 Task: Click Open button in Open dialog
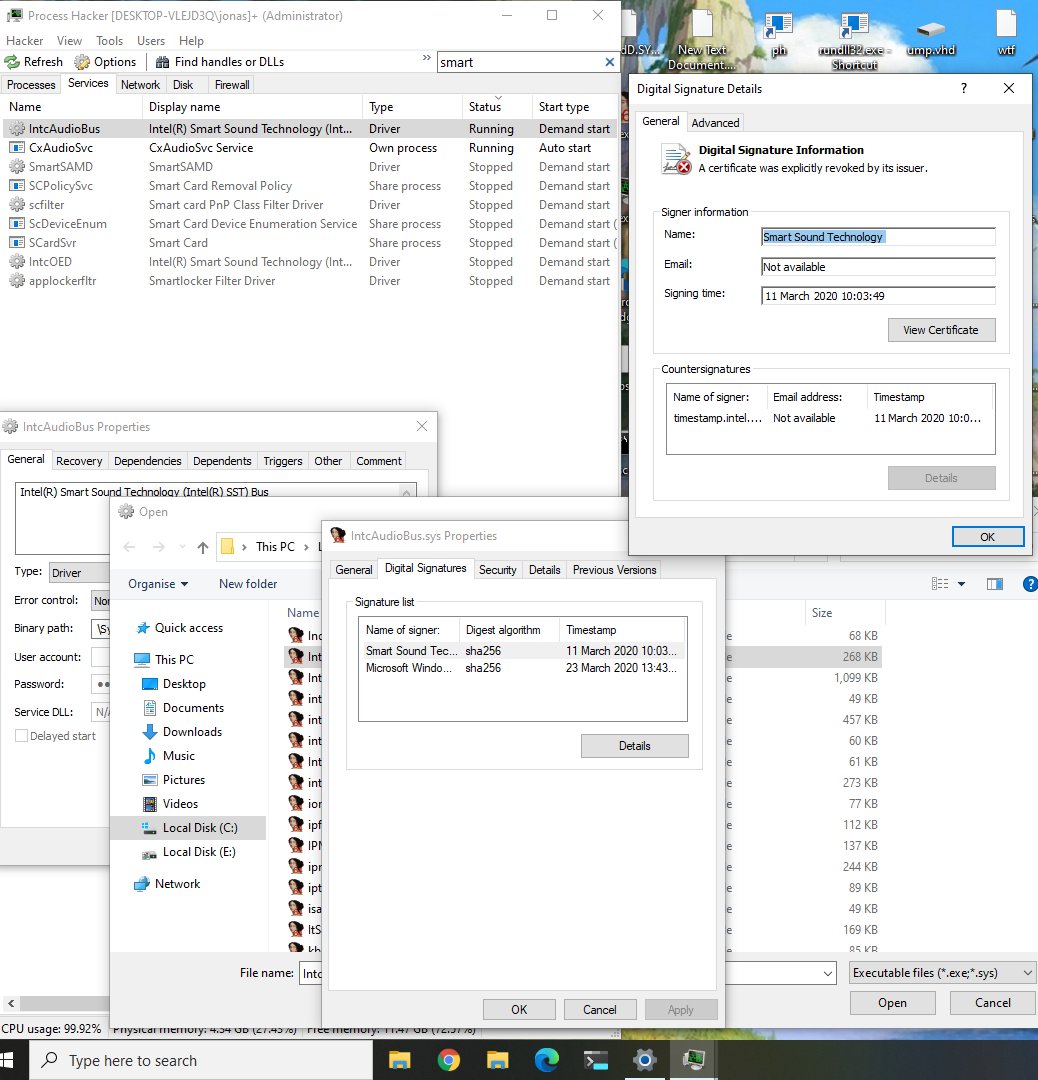892,1003
